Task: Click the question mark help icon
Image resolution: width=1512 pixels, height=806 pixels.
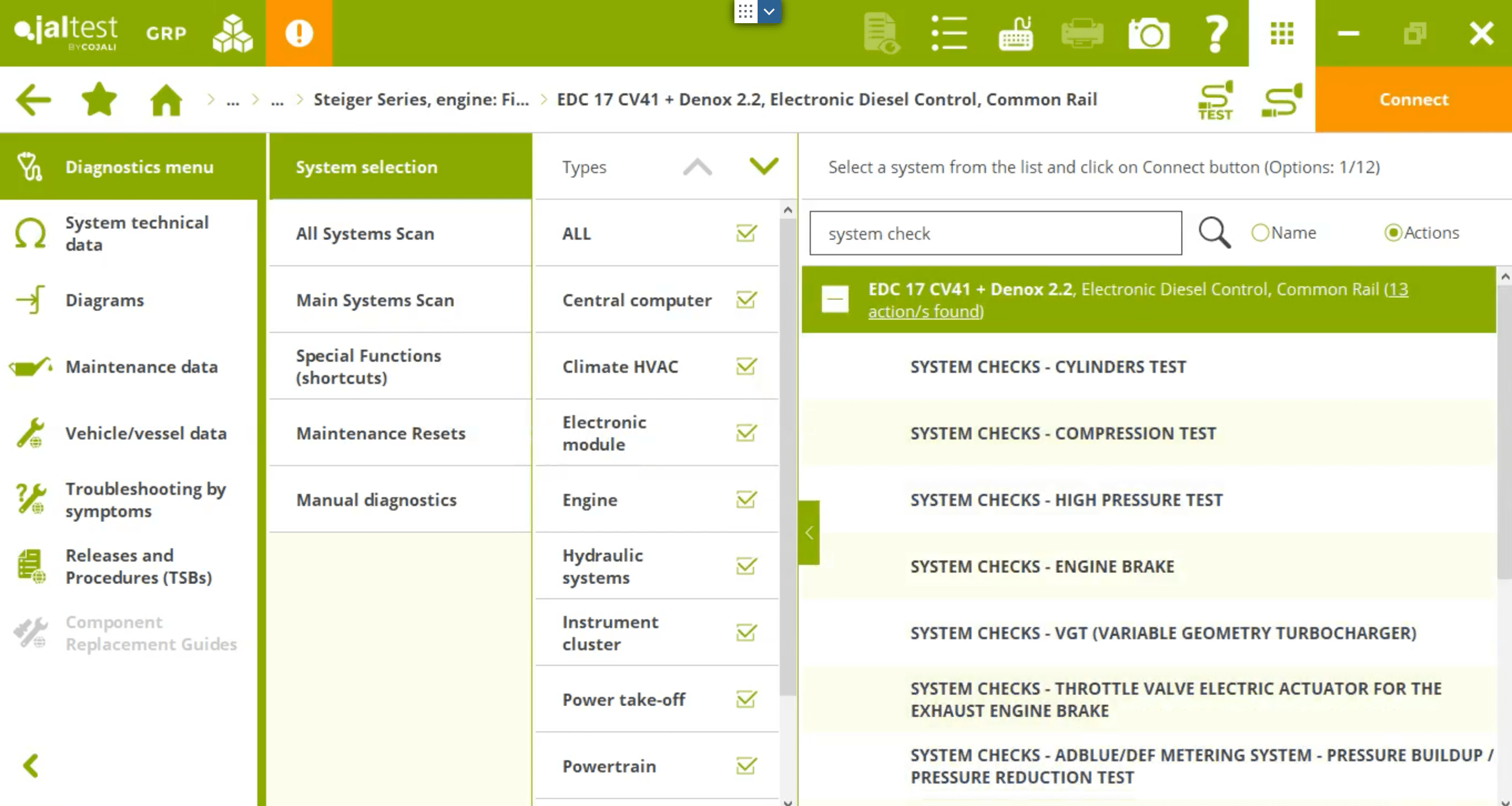Action: (x=1216, y=34)
